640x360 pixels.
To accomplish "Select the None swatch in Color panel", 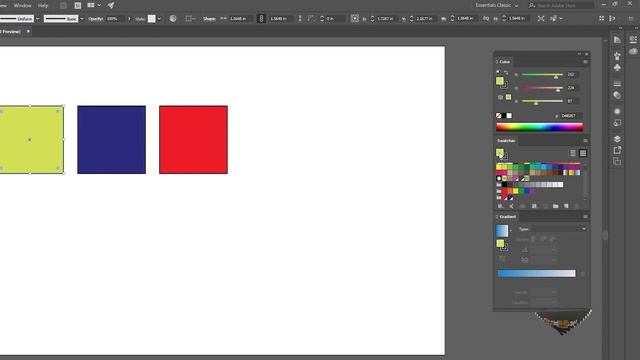I will click(x=498, y=116).
